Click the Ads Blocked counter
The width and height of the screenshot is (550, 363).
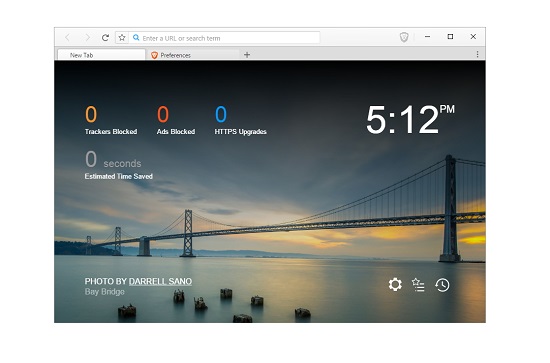click(x=176, y=120)
